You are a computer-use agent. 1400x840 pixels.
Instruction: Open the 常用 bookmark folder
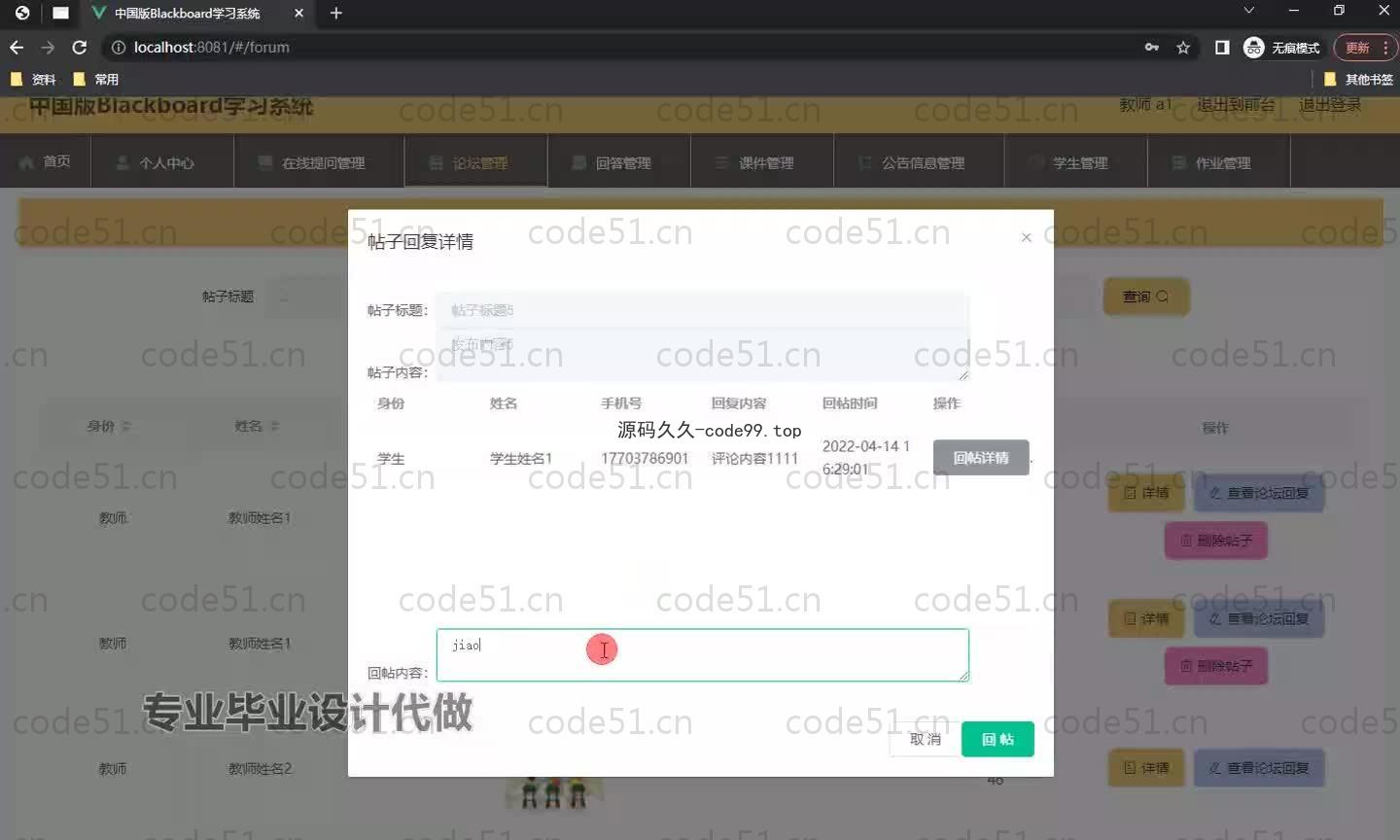(96, 79)
